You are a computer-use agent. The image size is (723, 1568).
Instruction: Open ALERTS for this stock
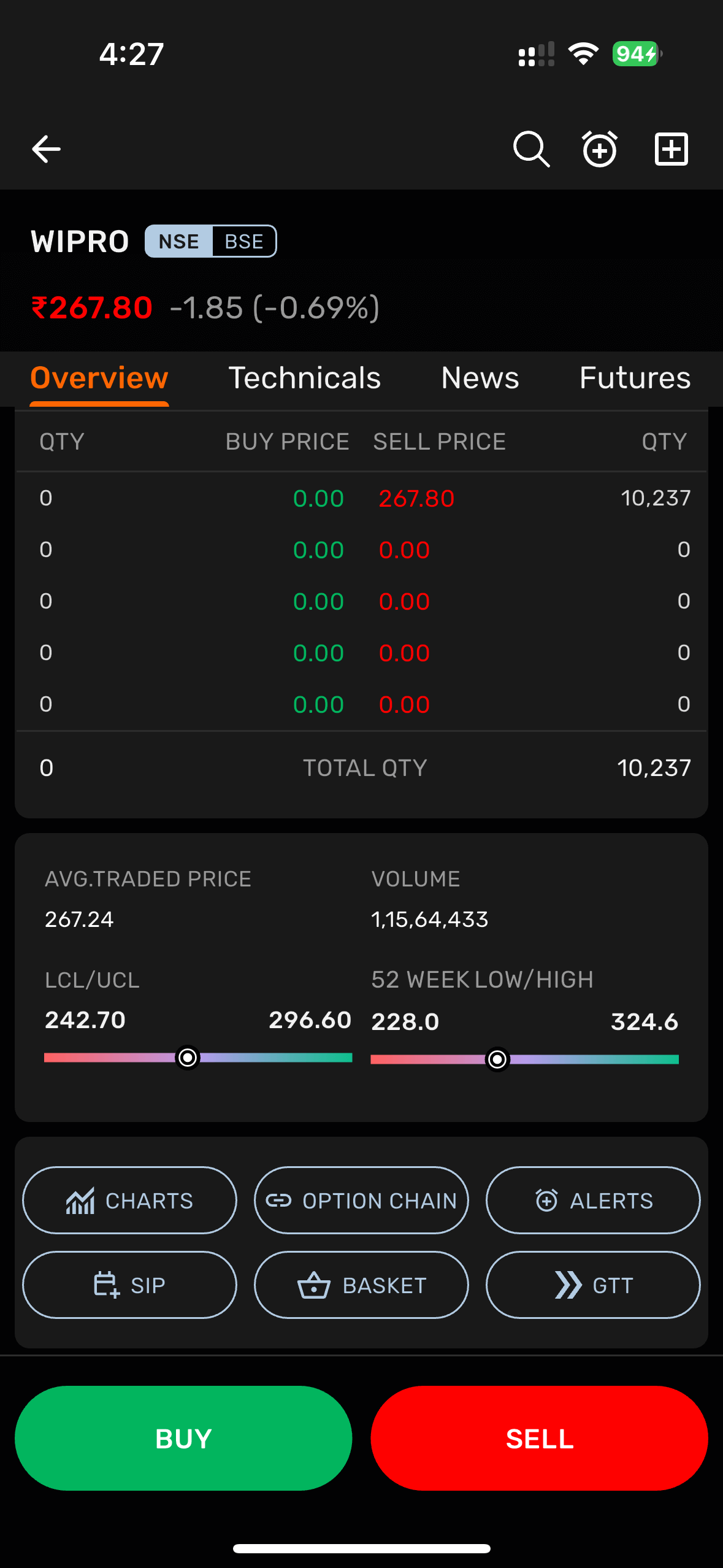[593, 1200]
